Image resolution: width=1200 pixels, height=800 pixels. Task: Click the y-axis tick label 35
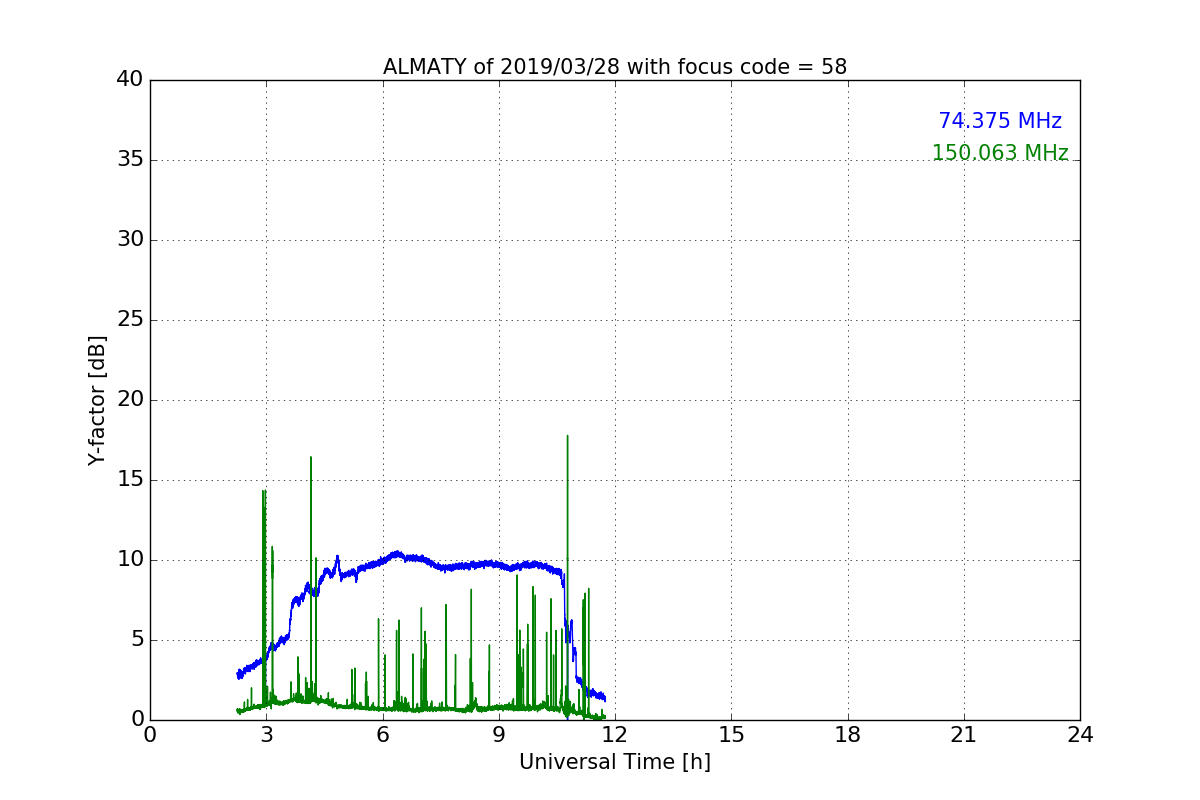(x=129, y=160)
